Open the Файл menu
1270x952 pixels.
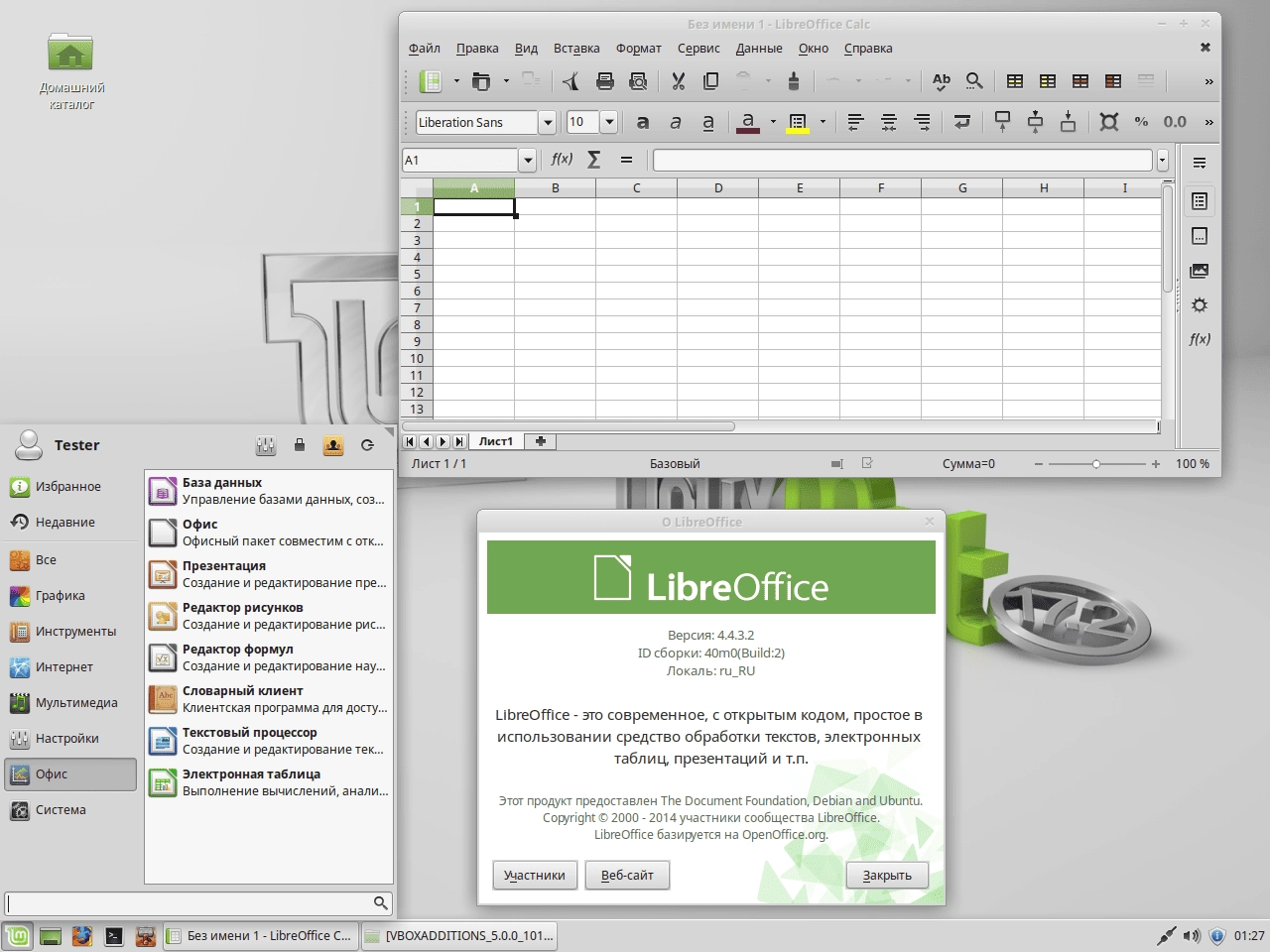[x=425, y=48]
